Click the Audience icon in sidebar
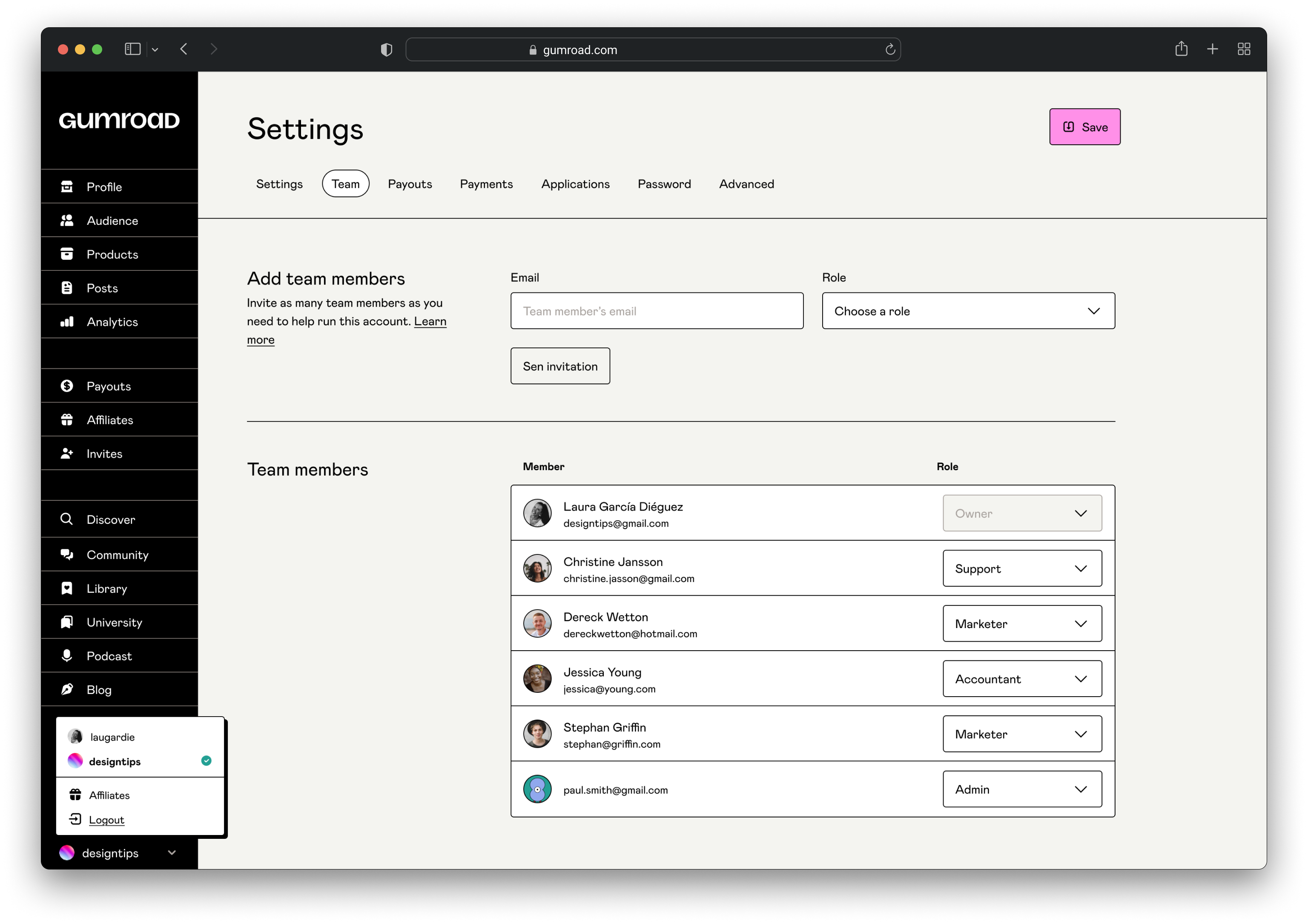The height and width of the screenshot is (924, 1308). (x=67, y=220)
